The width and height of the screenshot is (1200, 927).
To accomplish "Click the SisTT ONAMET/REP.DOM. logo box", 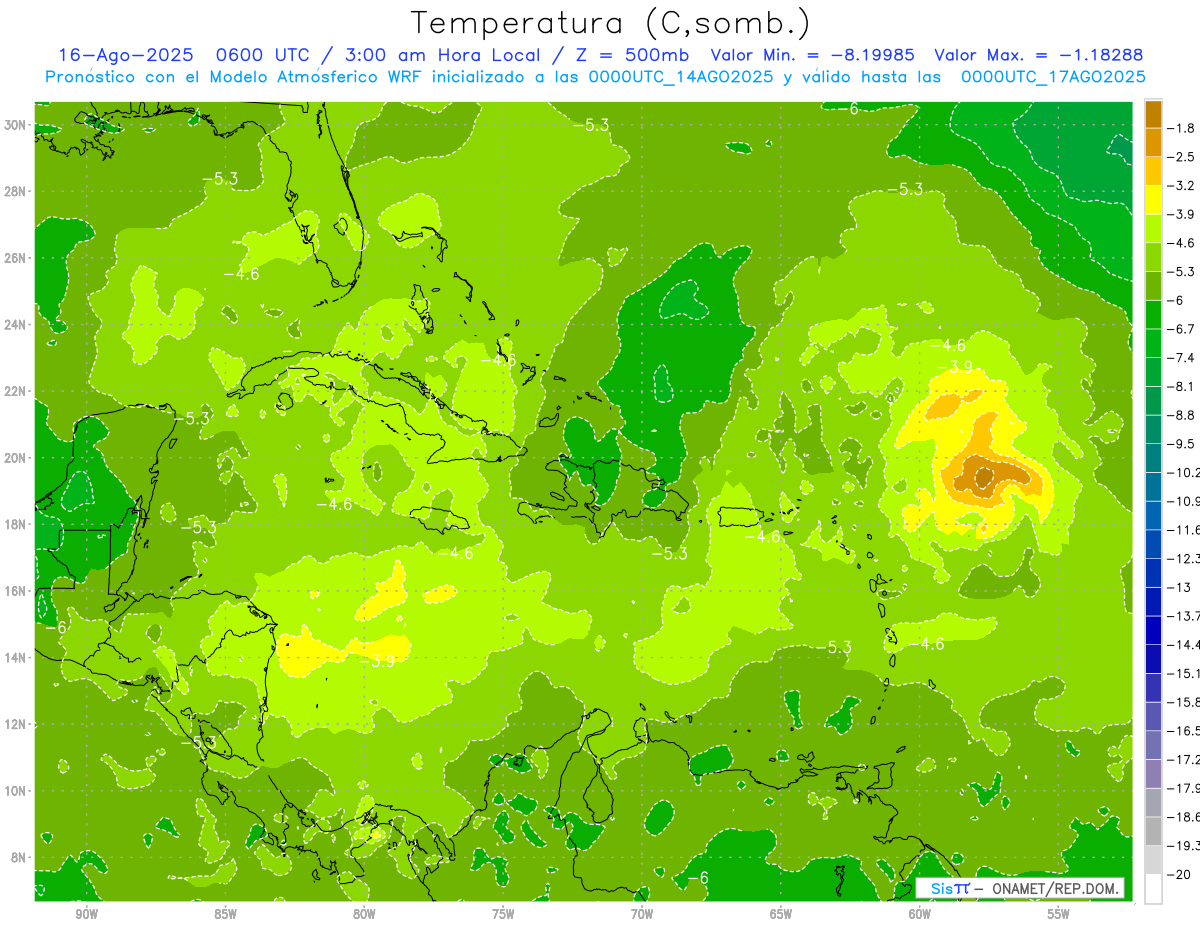I will [x=1020, y=888].
